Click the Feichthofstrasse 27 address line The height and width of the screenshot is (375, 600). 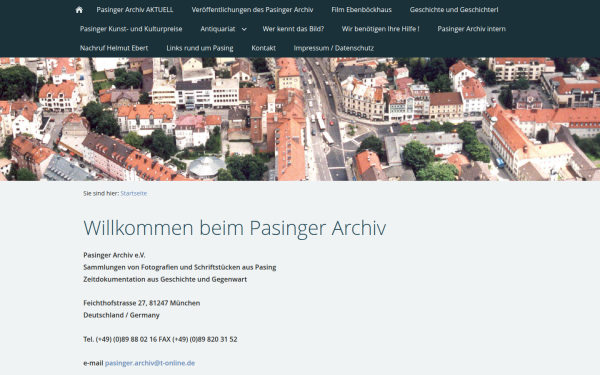142,303
